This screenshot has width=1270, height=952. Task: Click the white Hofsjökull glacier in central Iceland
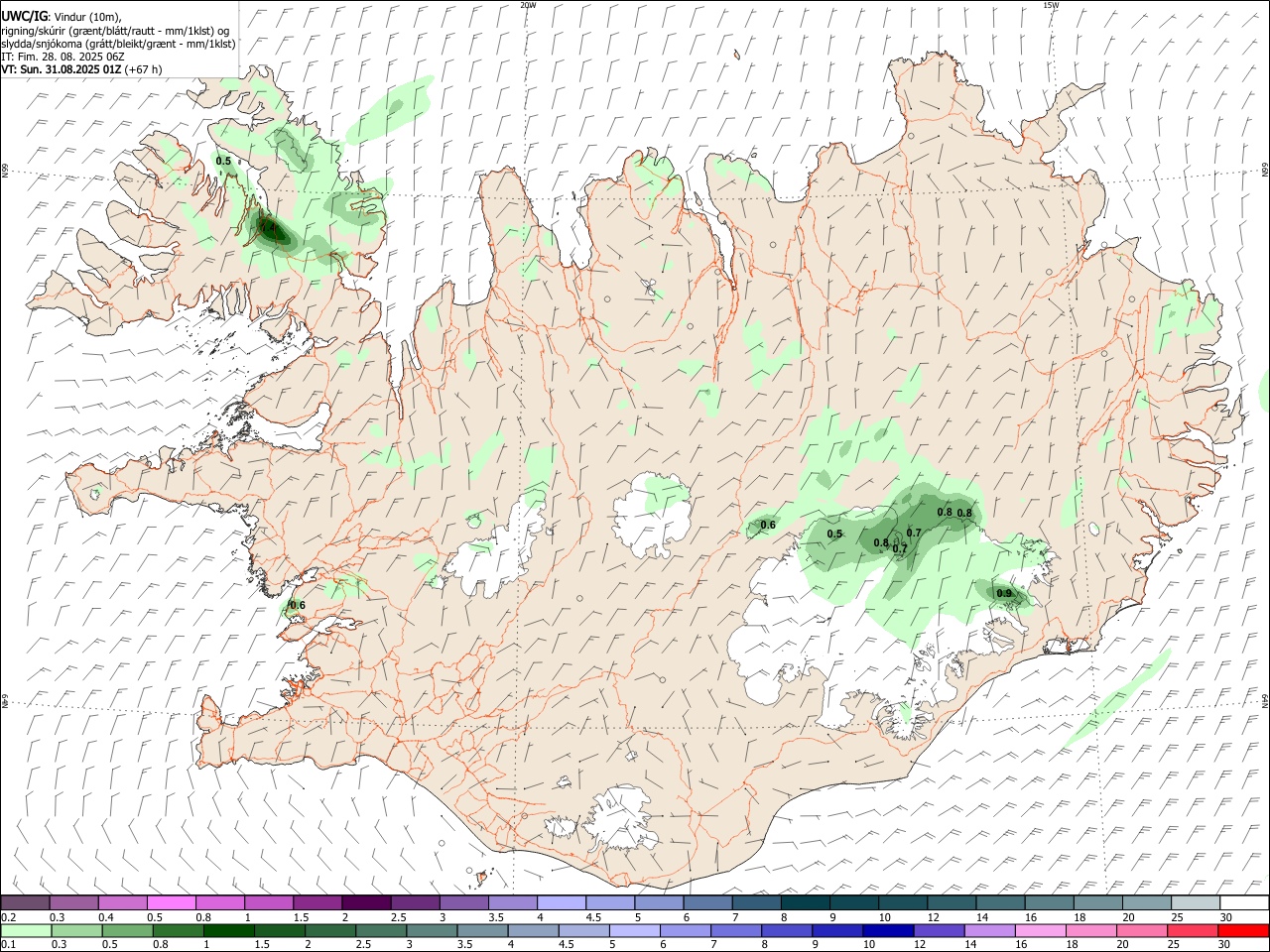coord(650,516)
